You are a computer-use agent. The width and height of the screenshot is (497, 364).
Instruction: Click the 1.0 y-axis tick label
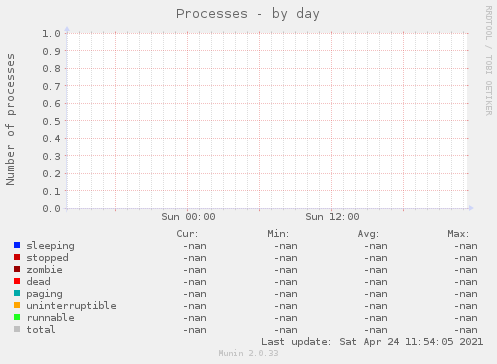[x=51, y=34]
